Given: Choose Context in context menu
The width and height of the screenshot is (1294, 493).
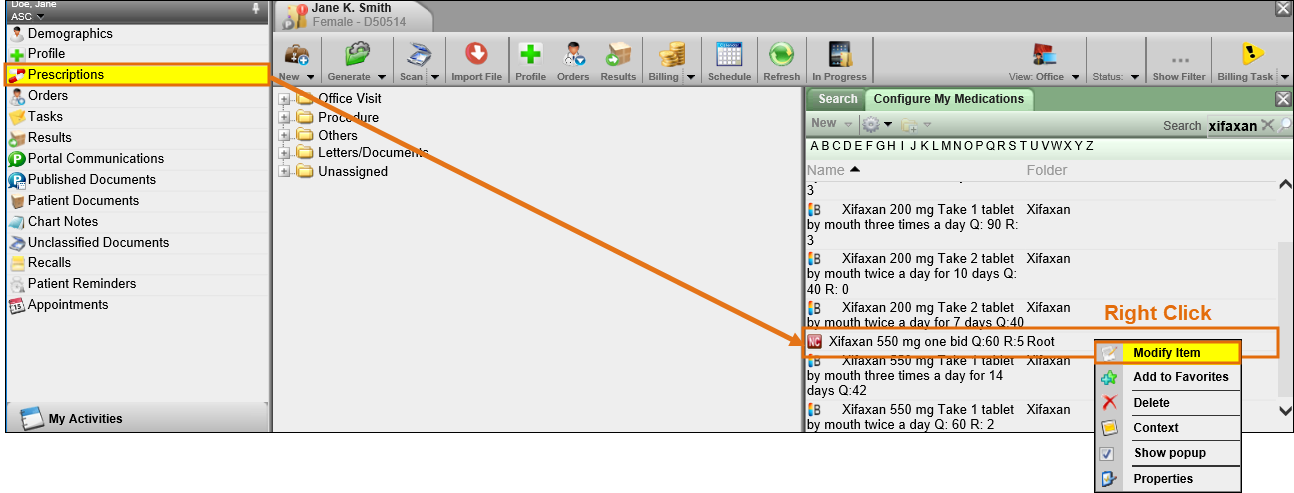Looking at the screenshot, I should [x=1168, y=428].
